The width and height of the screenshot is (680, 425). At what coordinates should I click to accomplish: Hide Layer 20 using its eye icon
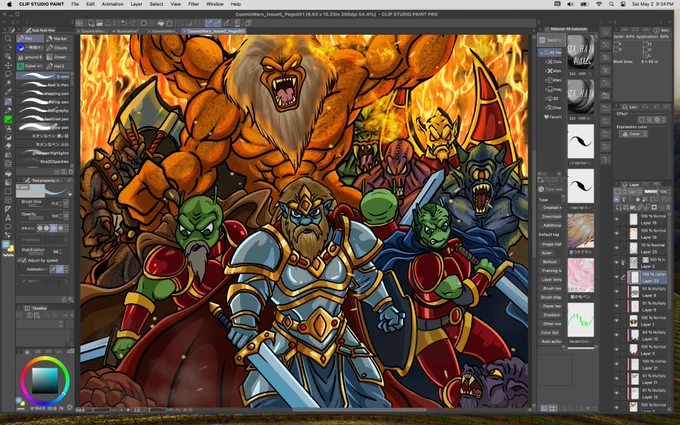(617, 248)
